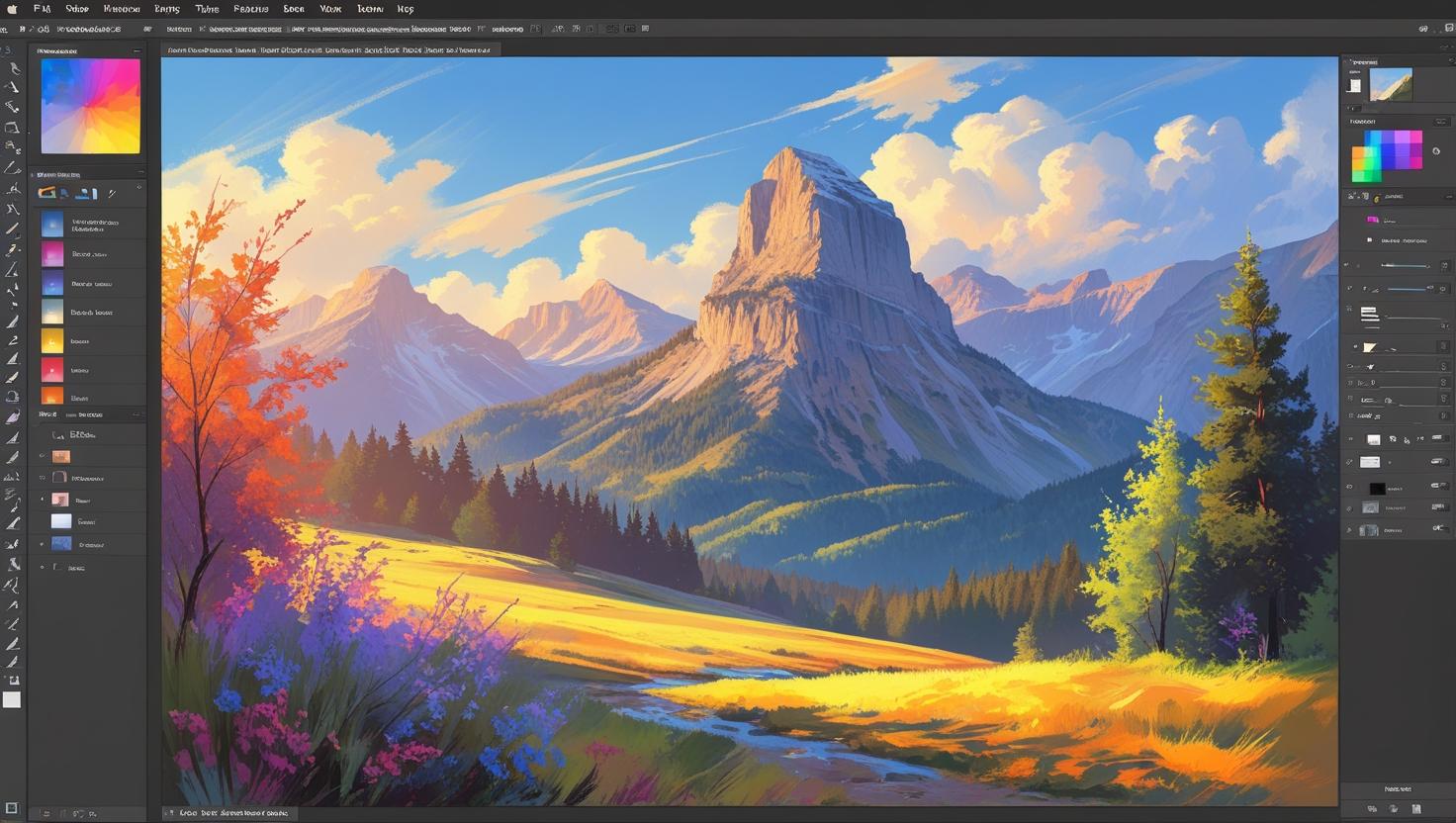Select the pink thumbnail layer in the left list
The height and width of the screenshot is (823, 1456).
(60, 500)
